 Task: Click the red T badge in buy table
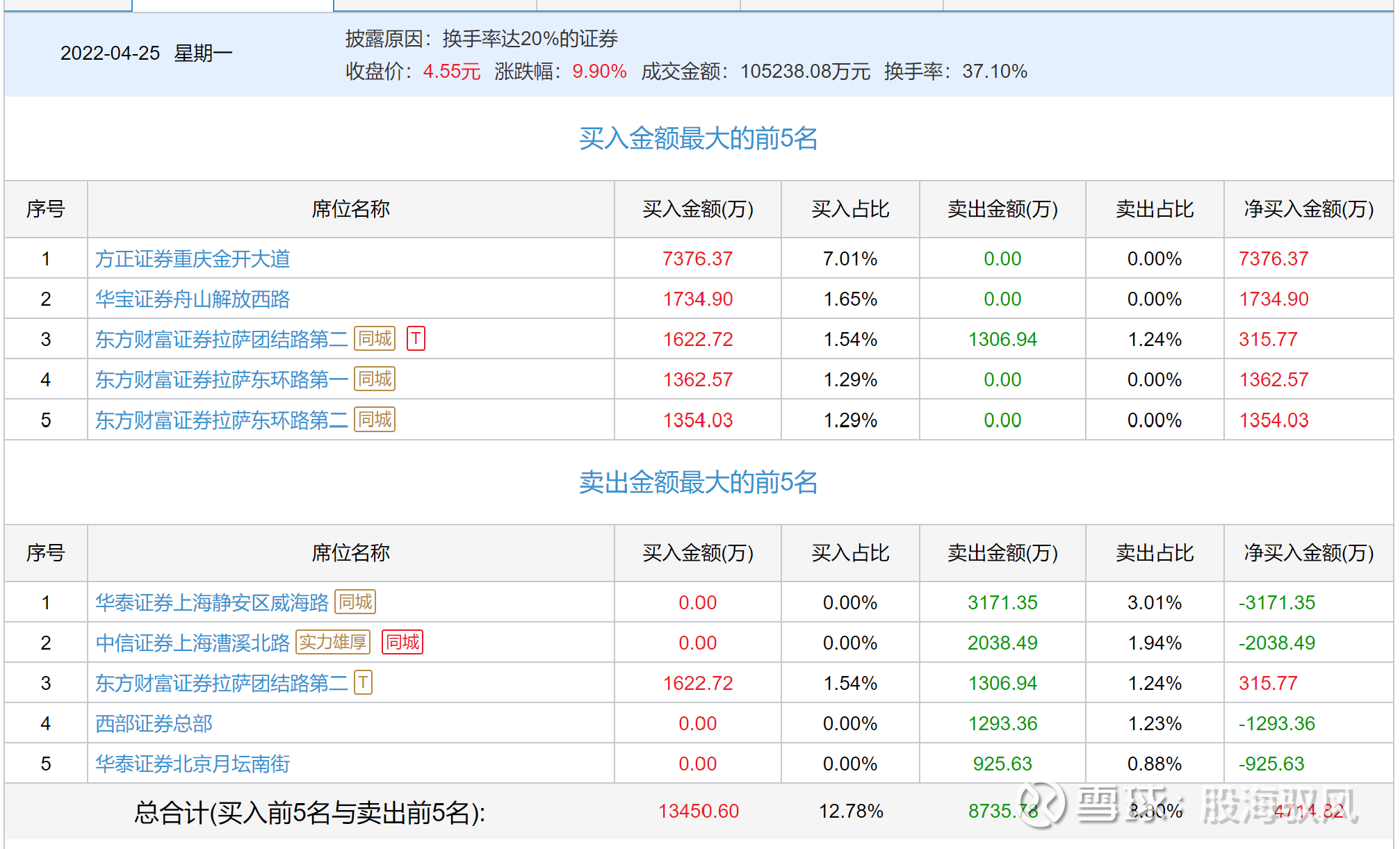416,338
